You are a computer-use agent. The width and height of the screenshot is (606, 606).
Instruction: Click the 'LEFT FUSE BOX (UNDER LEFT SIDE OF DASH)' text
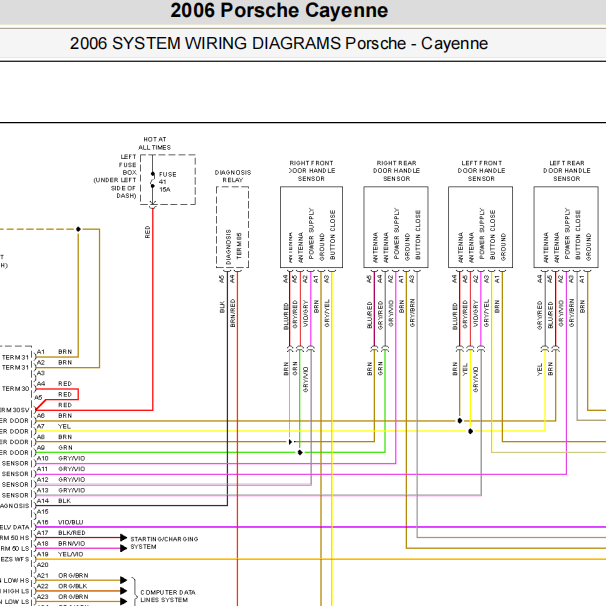pos(115,176)
